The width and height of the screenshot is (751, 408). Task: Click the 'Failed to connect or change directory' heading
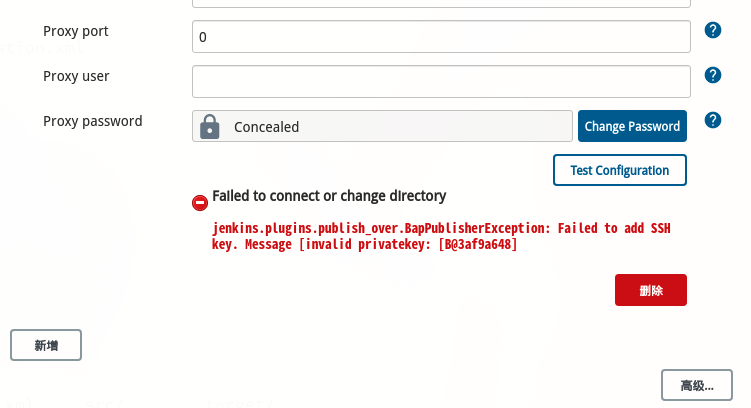coord(329,196)
